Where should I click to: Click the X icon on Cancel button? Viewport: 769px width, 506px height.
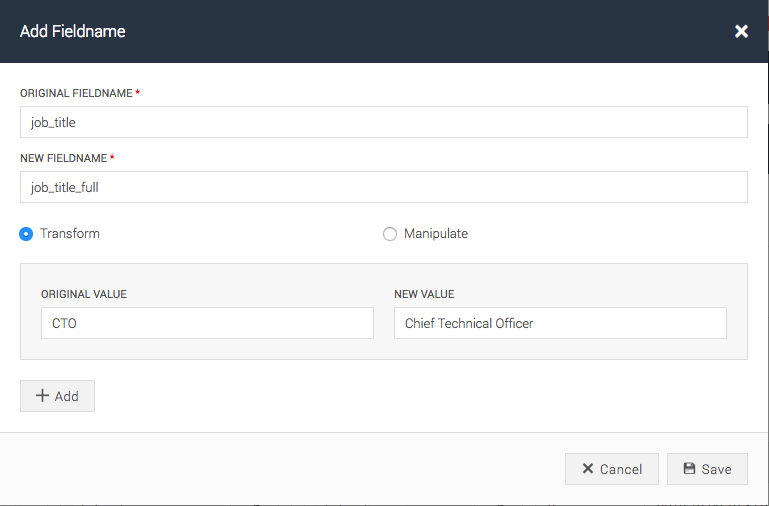click(588, 469)
